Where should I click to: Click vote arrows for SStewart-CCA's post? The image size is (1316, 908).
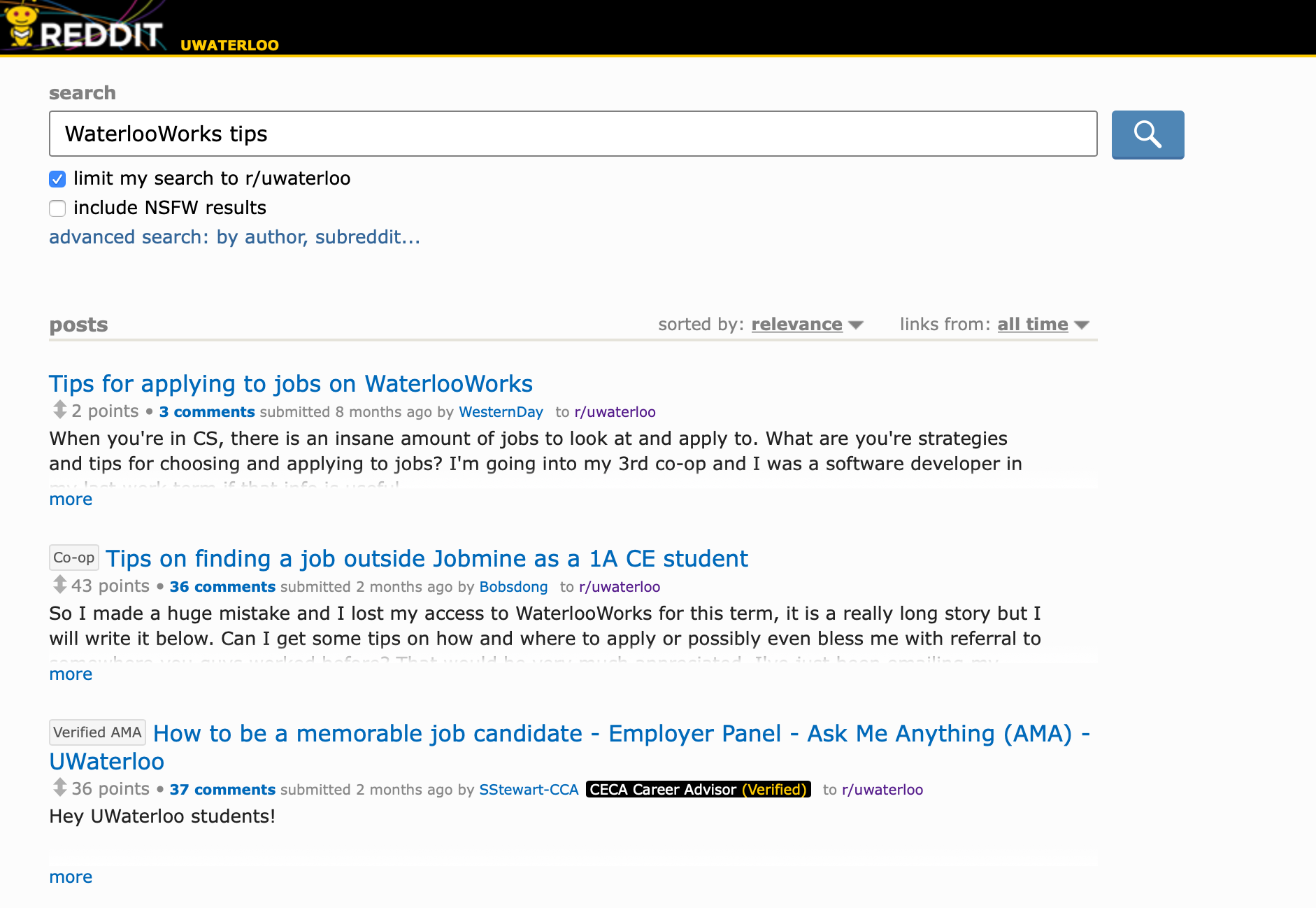point(60,788)
